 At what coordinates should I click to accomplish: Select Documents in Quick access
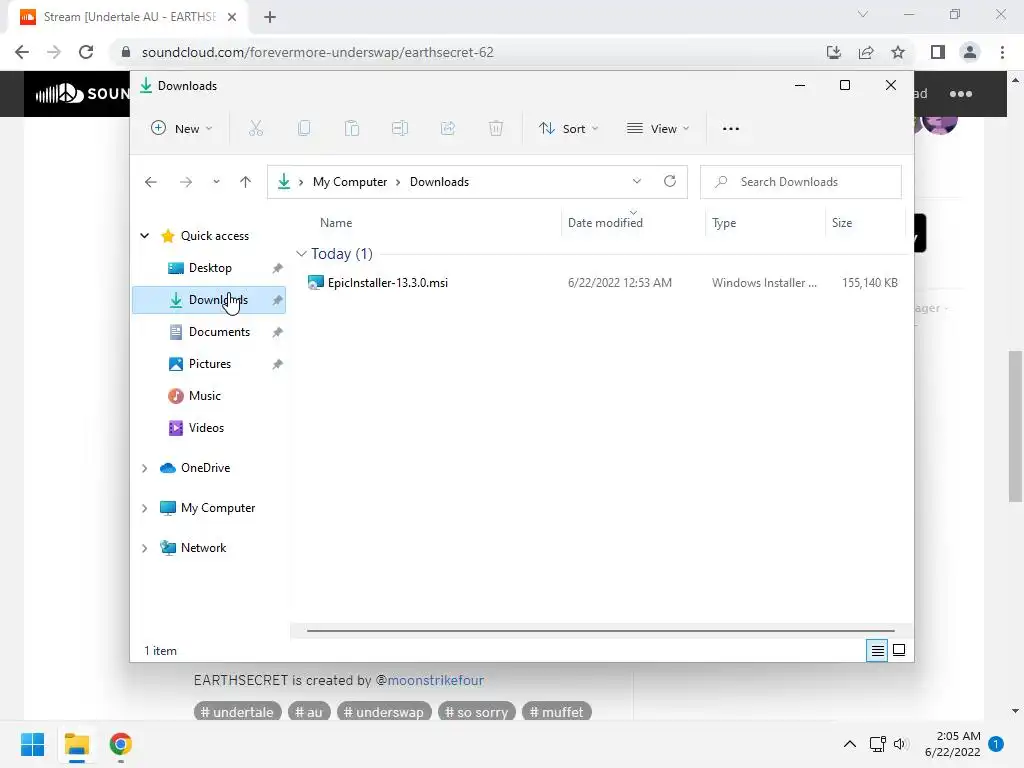(x=209, y=332)
